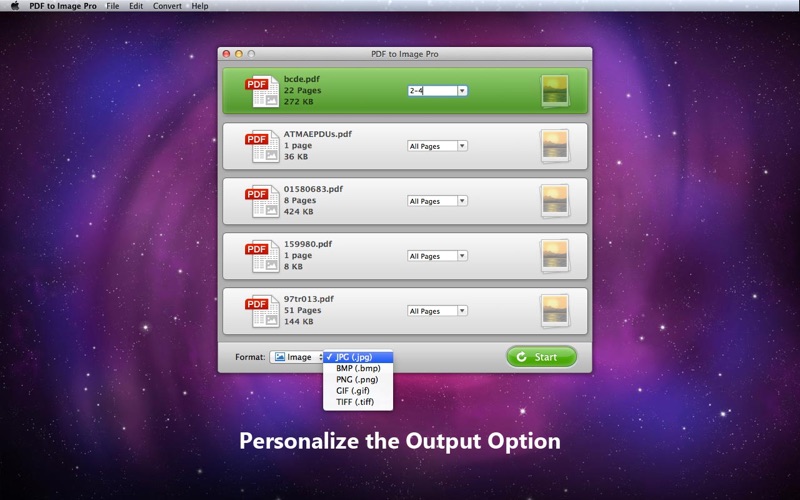Click the 22 Pages label
This screenshot has width=800, height=500.
point(303,90)
